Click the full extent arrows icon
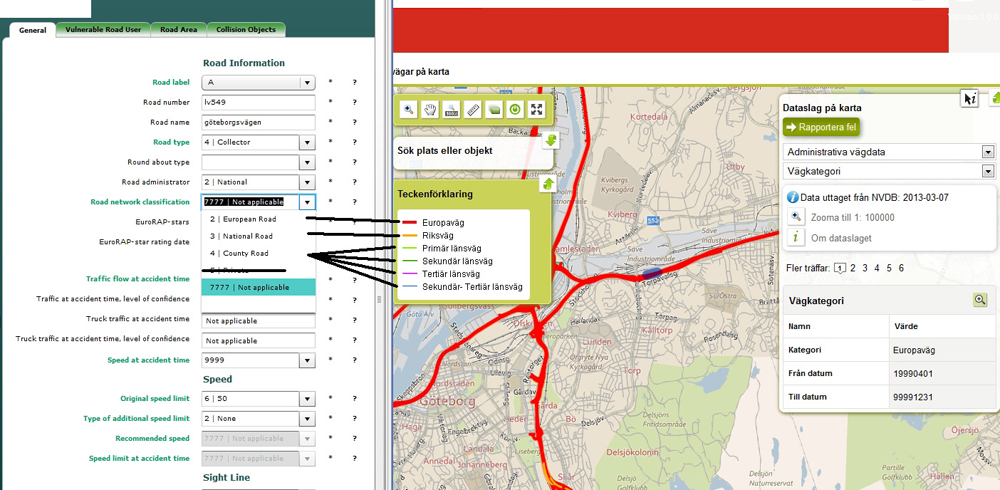This screenshot has width=1000, height=490. pos(537,110)
